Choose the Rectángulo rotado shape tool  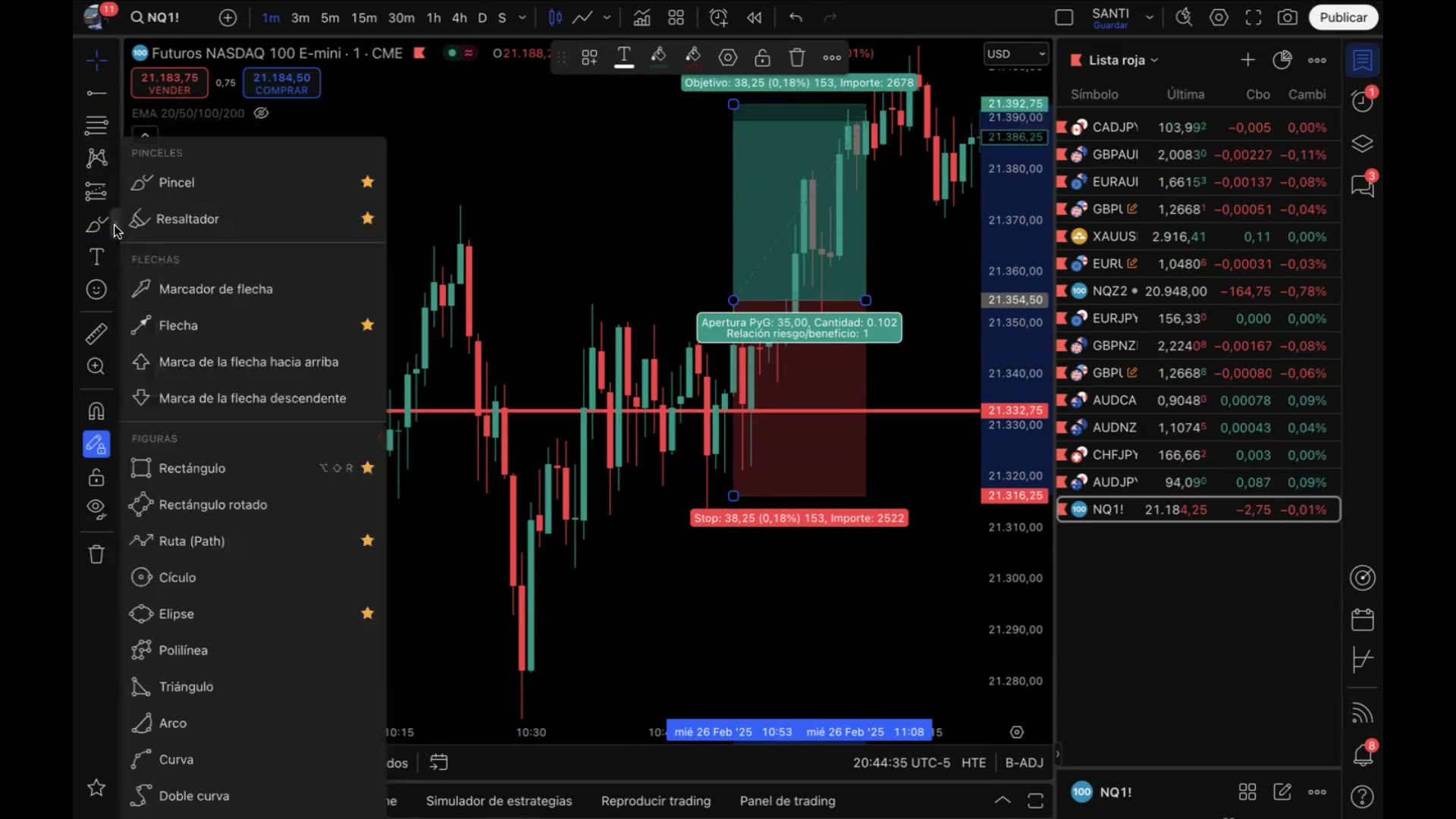[x=212, y=505]
